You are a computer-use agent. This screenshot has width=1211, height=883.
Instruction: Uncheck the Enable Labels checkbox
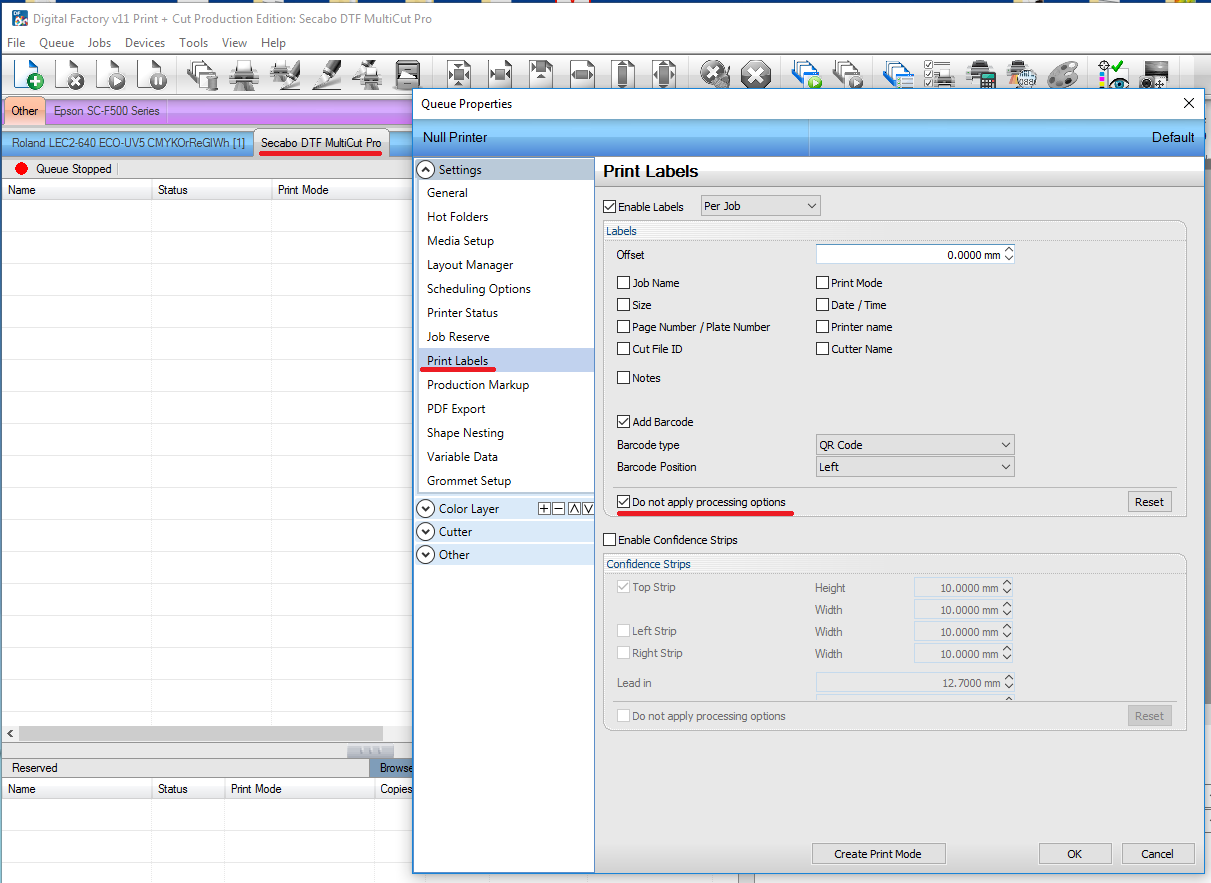[x=610, y=207]
